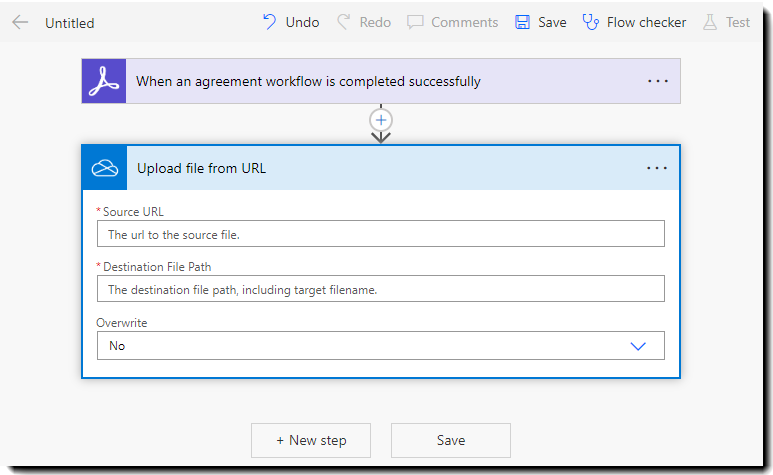This screenshot has height=475, width=773.
Task: Click the bottom Save button
Action: click(451, 440)
